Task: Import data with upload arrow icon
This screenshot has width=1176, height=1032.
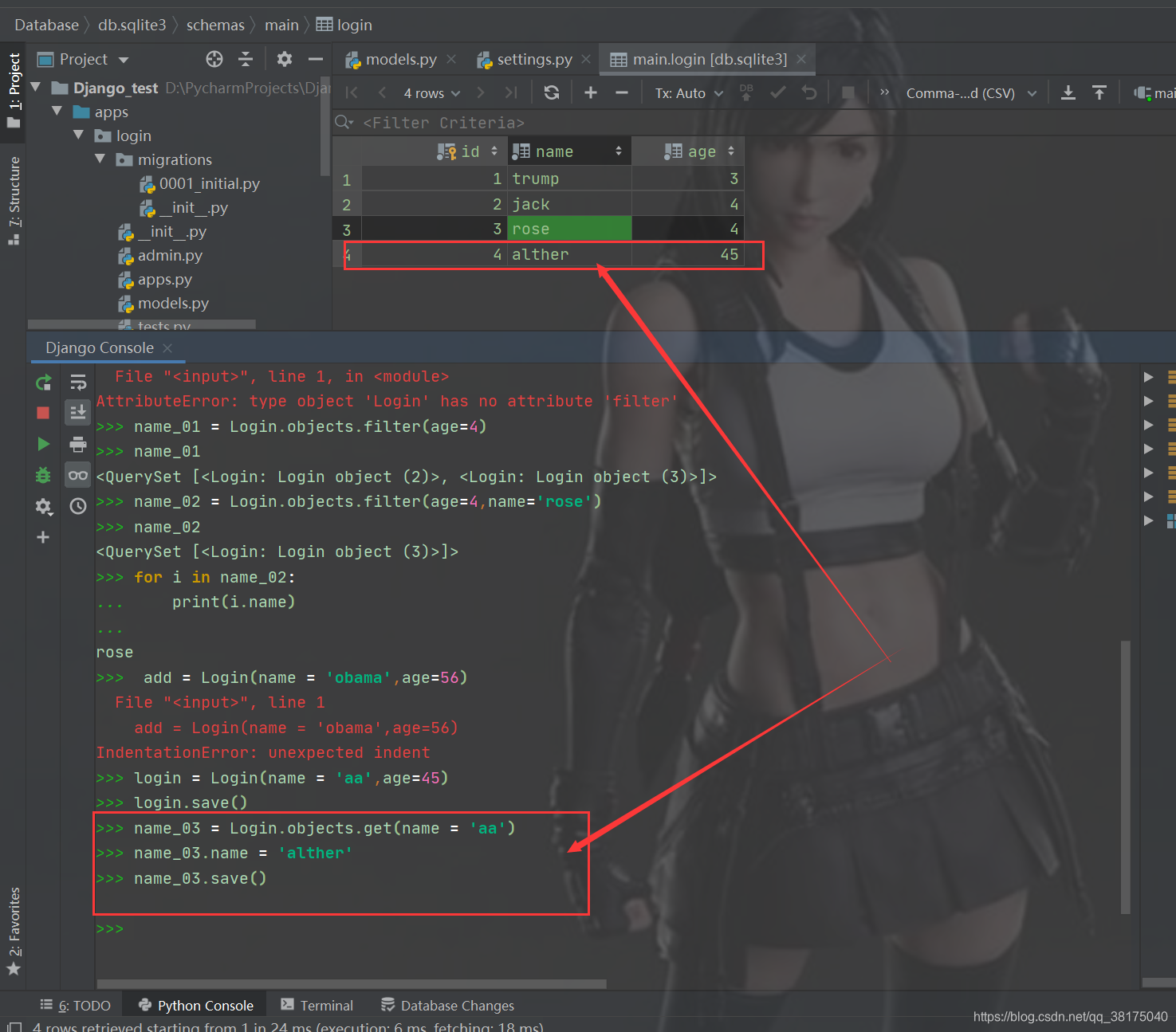Action: click(1099, 93)
